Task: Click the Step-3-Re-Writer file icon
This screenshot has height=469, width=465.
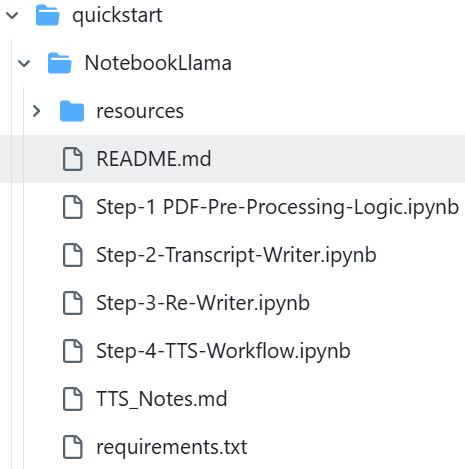Action: (x=73, y=303)
